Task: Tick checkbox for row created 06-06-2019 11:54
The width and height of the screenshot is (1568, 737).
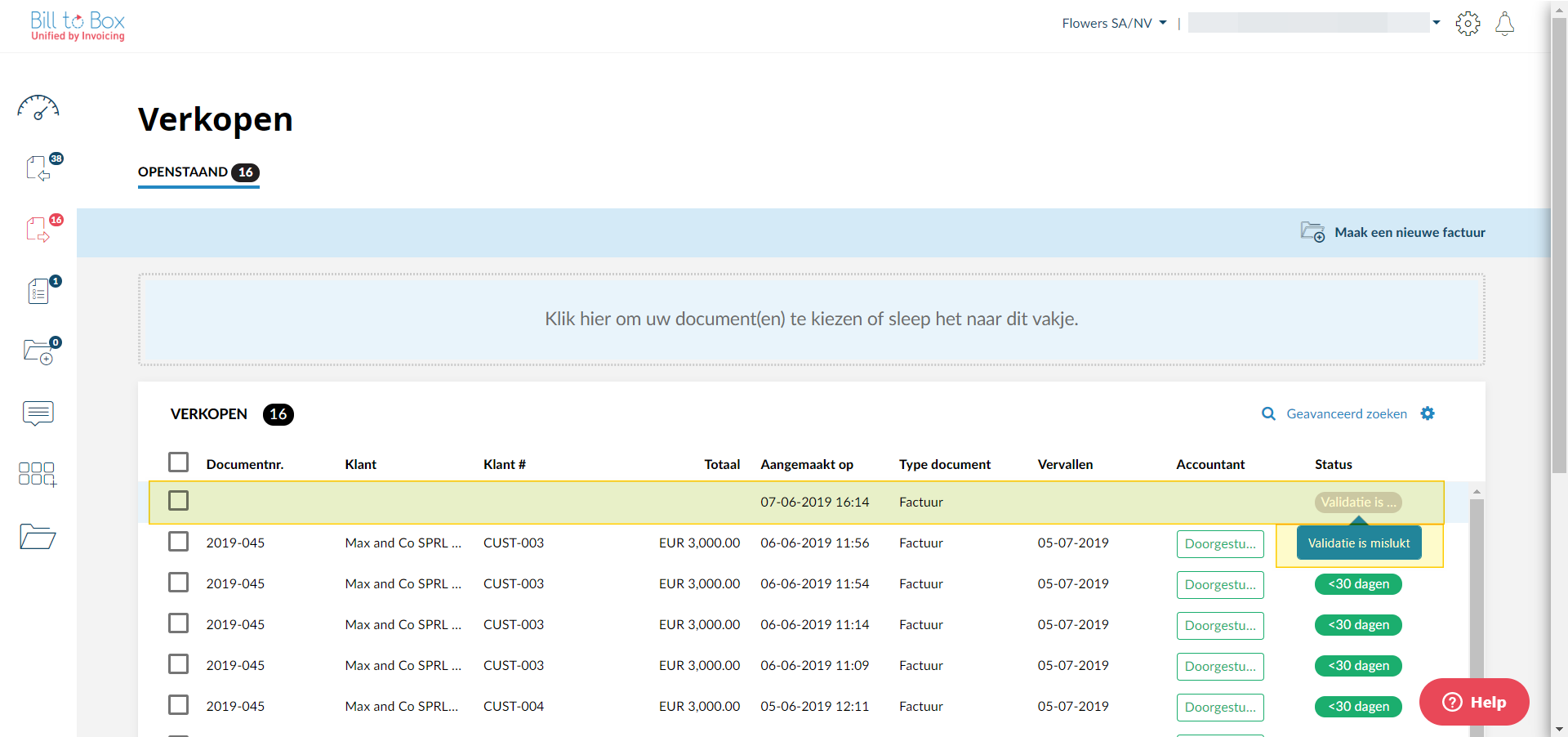Action: 178,583
